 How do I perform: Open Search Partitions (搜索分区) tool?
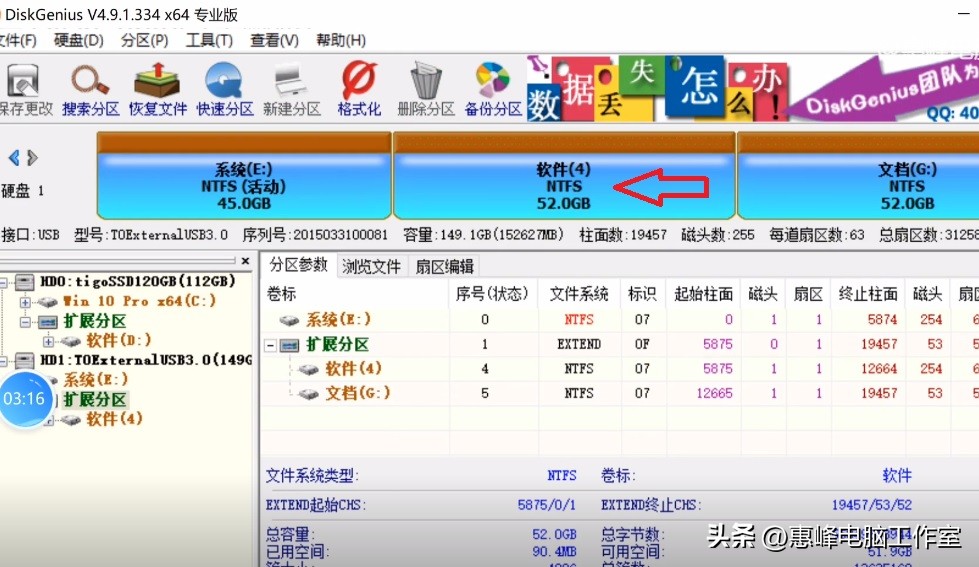tap(91, 91)
